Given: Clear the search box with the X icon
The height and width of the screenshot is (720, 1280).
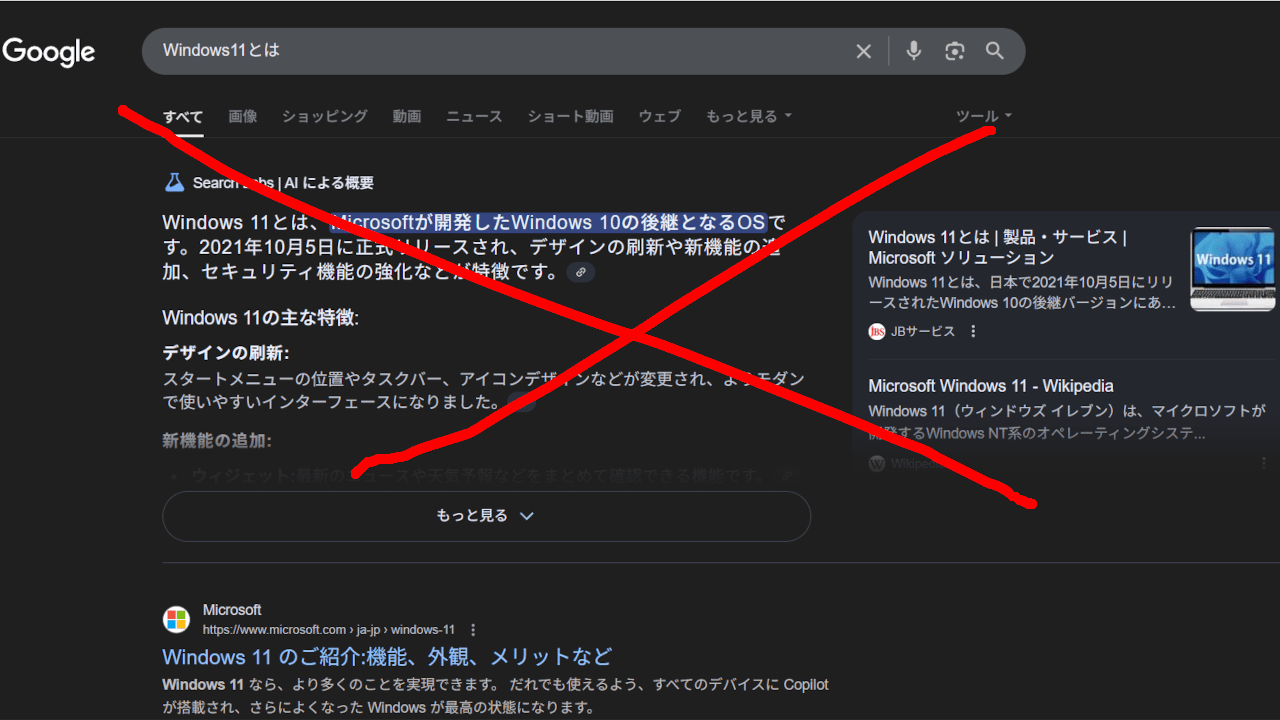Looking at the screenshot, I should click(x=864, y=51).
